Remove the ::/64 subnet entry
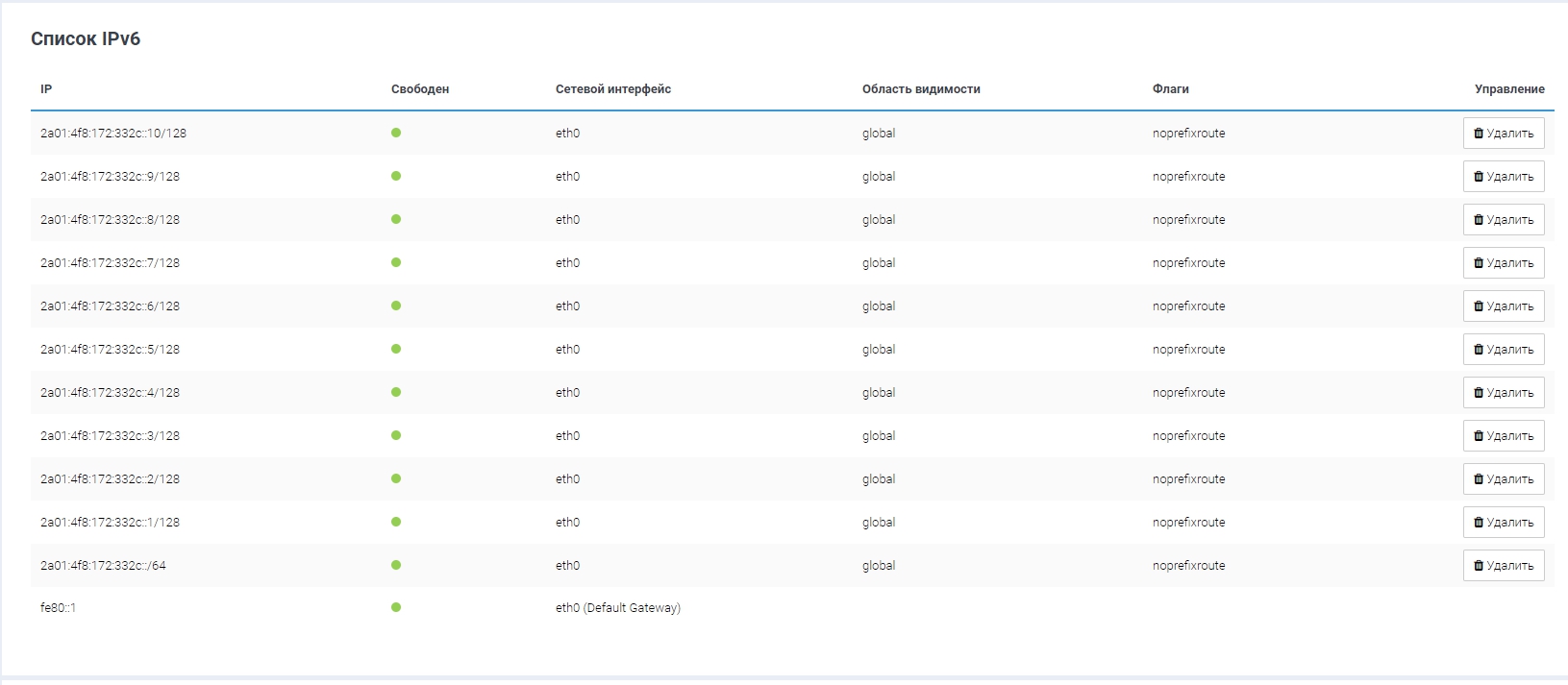This screenshot has width=1568, height=685. (1503, 566)
